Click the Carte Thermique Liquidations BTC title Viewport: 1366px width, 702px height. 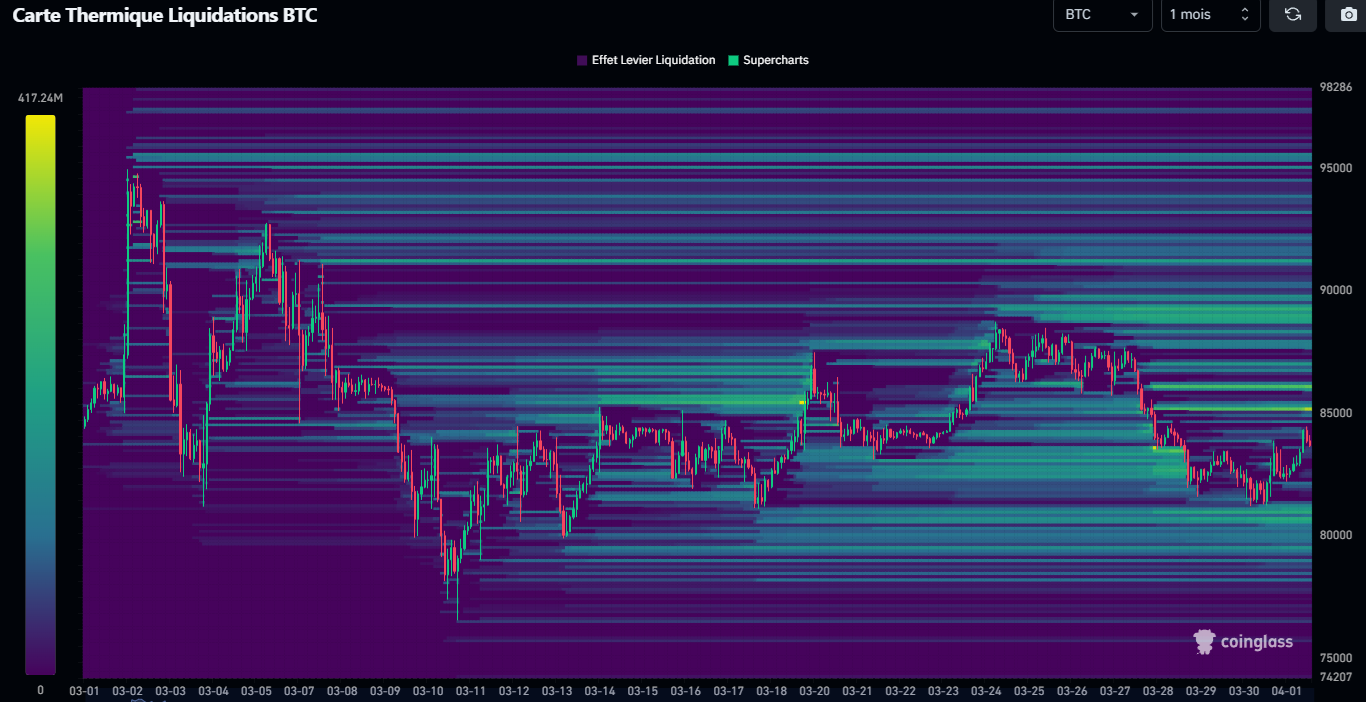pyautogui.click(x=165, y=16)
